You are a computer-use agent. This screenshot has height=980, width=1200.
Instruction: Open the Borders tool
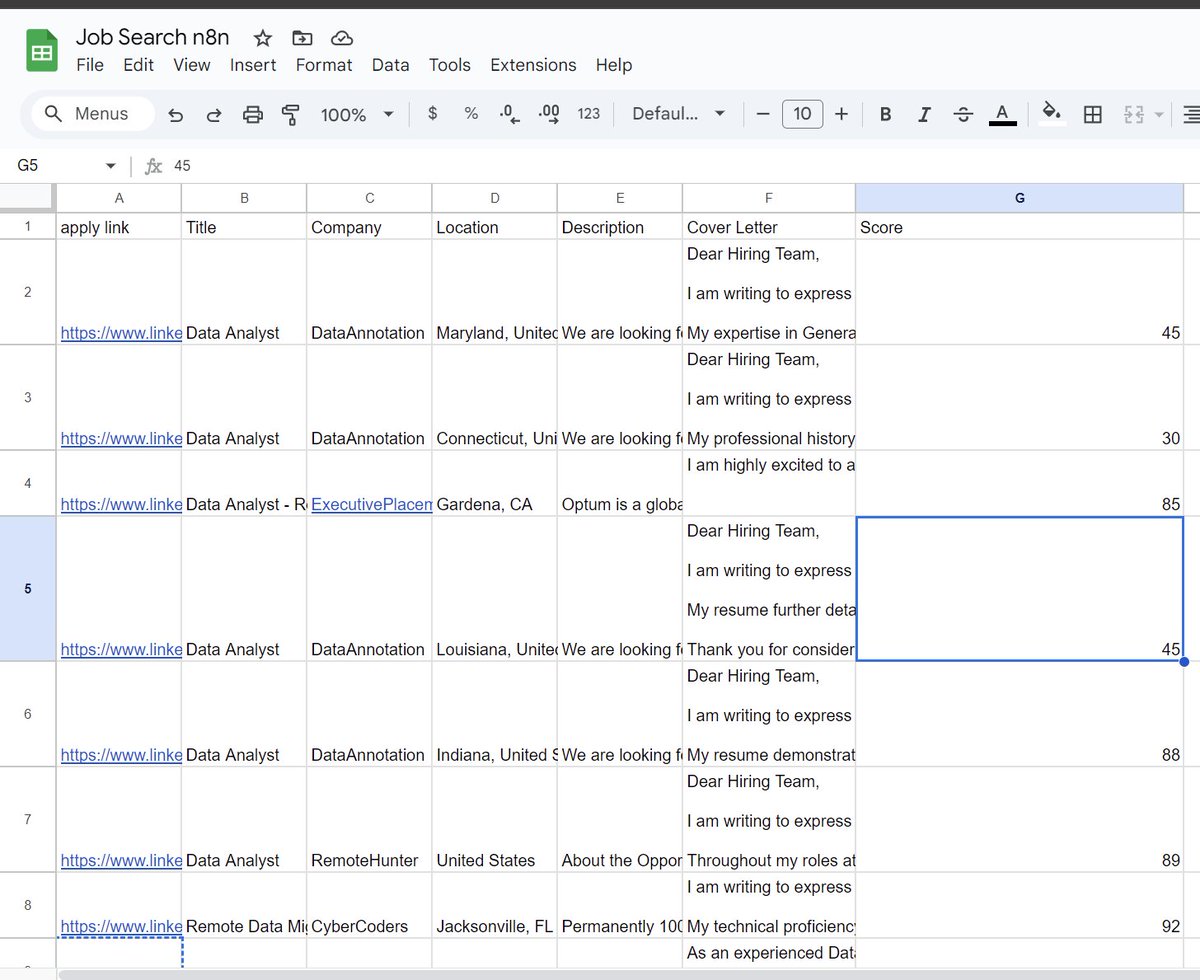tap(1093, 114)
